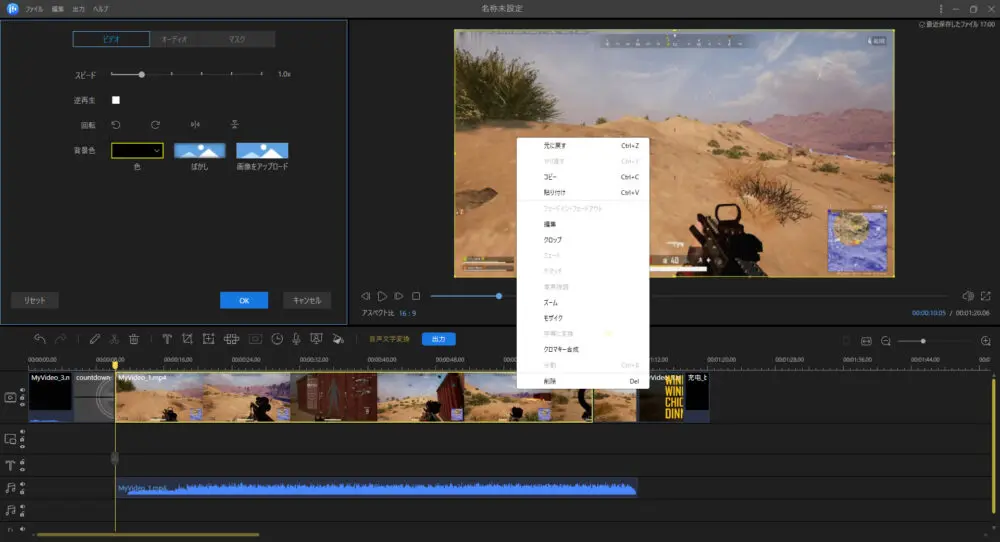The width and height of the screenshot is (1000, 542).
Task: Click the text track T icon
Action: click(10, 465)
